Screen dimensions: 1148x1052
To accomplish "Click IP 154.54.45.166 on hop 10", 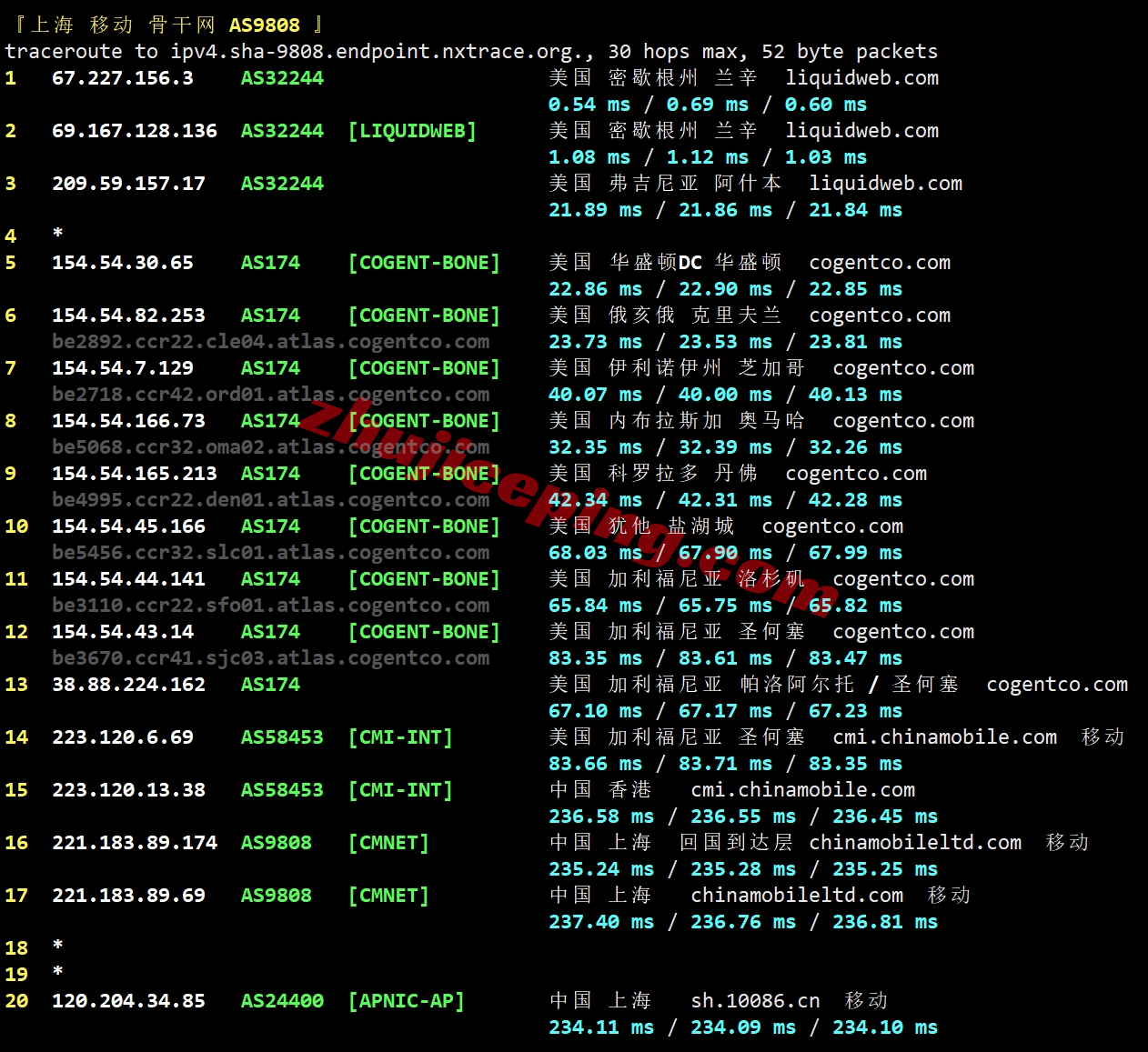I will pyautogui.click(x=128, y=526).
